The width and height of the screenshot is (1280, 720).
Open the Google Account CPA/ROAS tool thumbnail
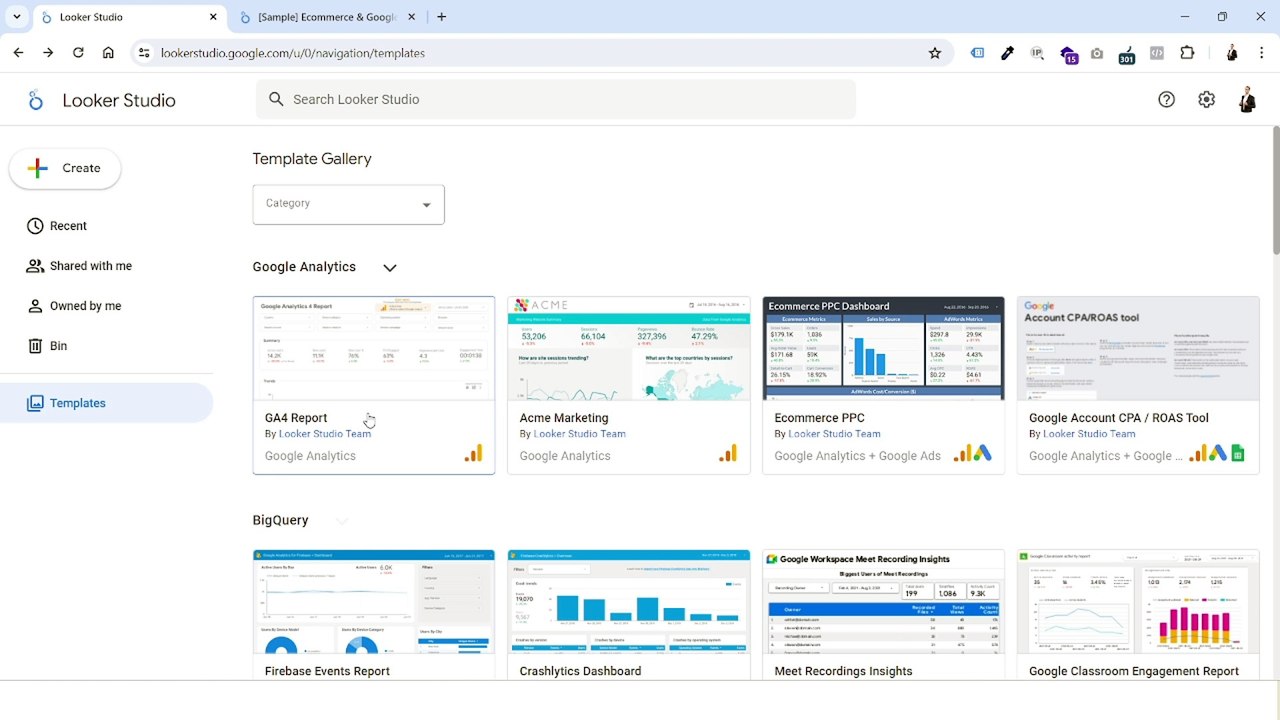1138,349
